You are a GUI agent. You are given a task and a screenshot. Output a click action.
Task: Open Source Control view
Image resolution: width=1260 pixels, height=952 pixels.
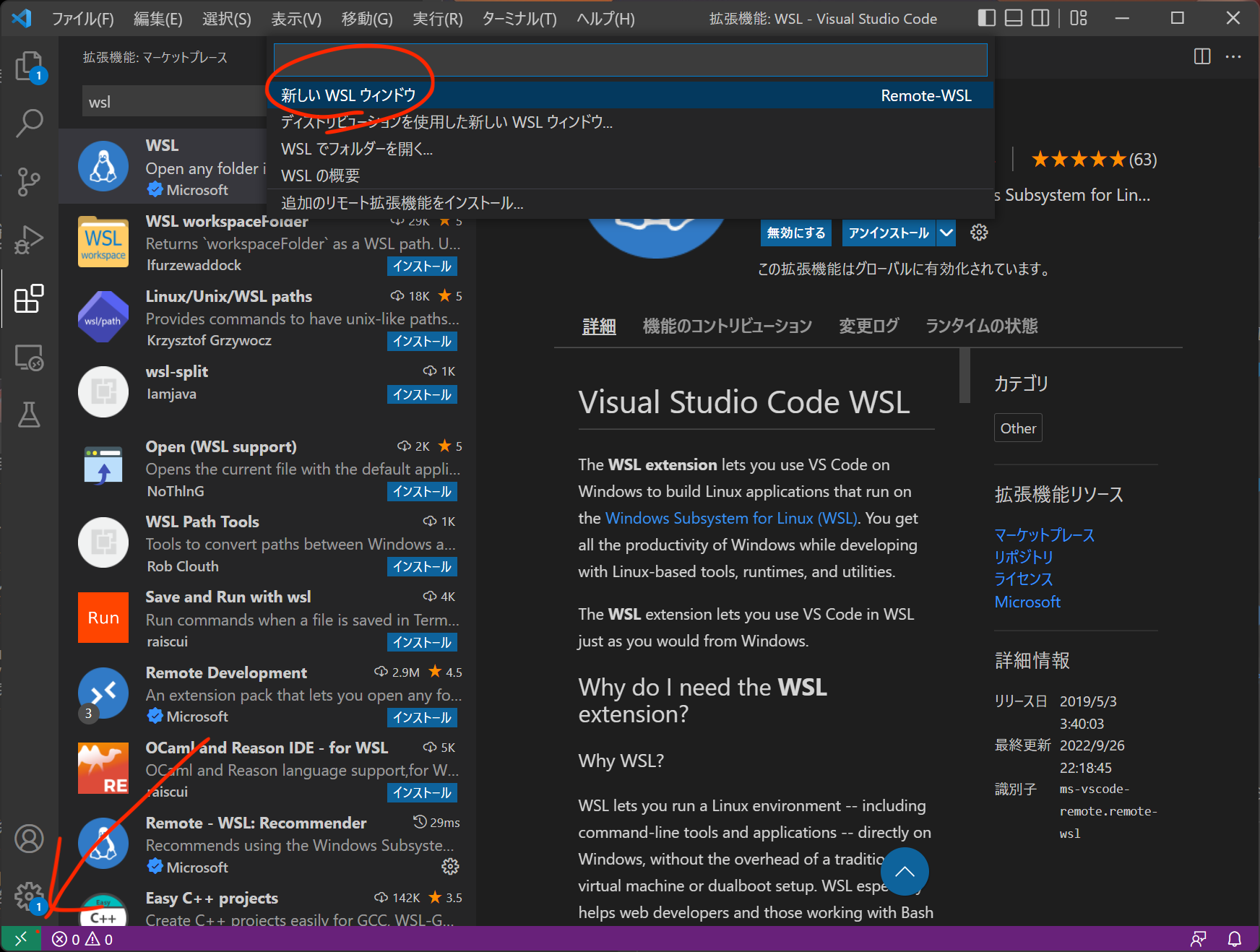pyautogui.click(x=29, y=181)
